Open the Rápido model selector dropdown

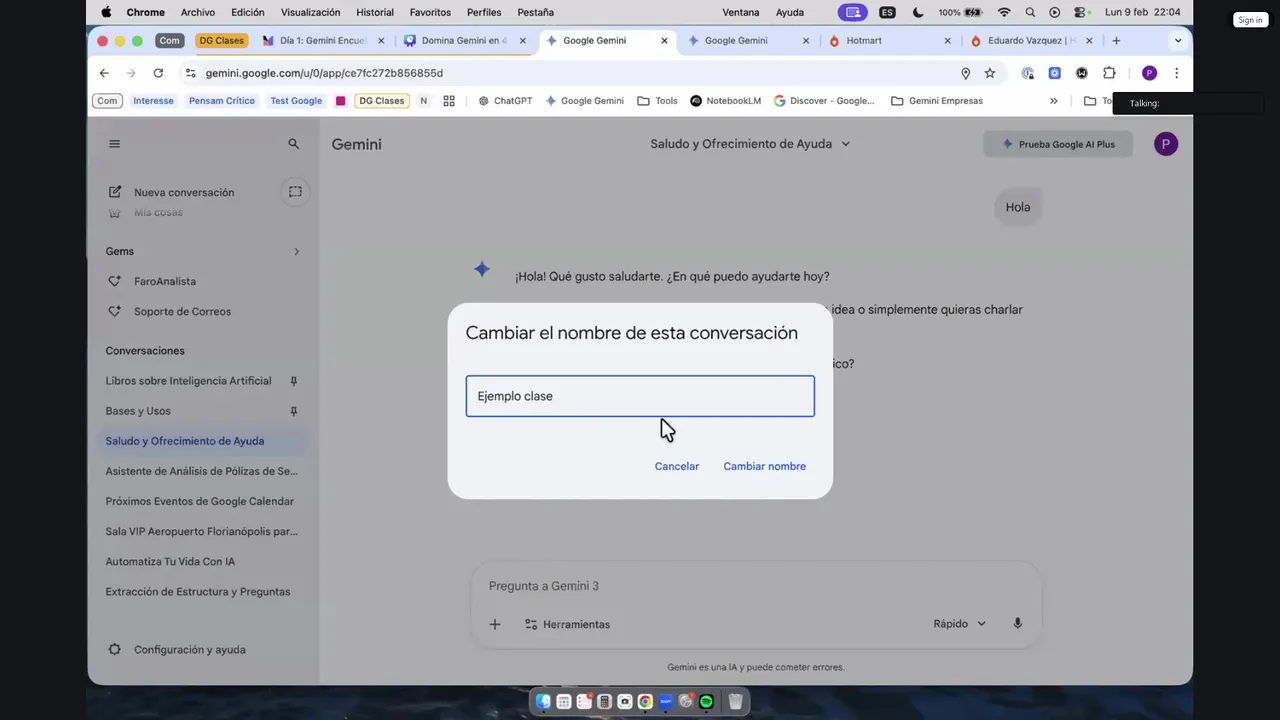[x=959, y=624]
